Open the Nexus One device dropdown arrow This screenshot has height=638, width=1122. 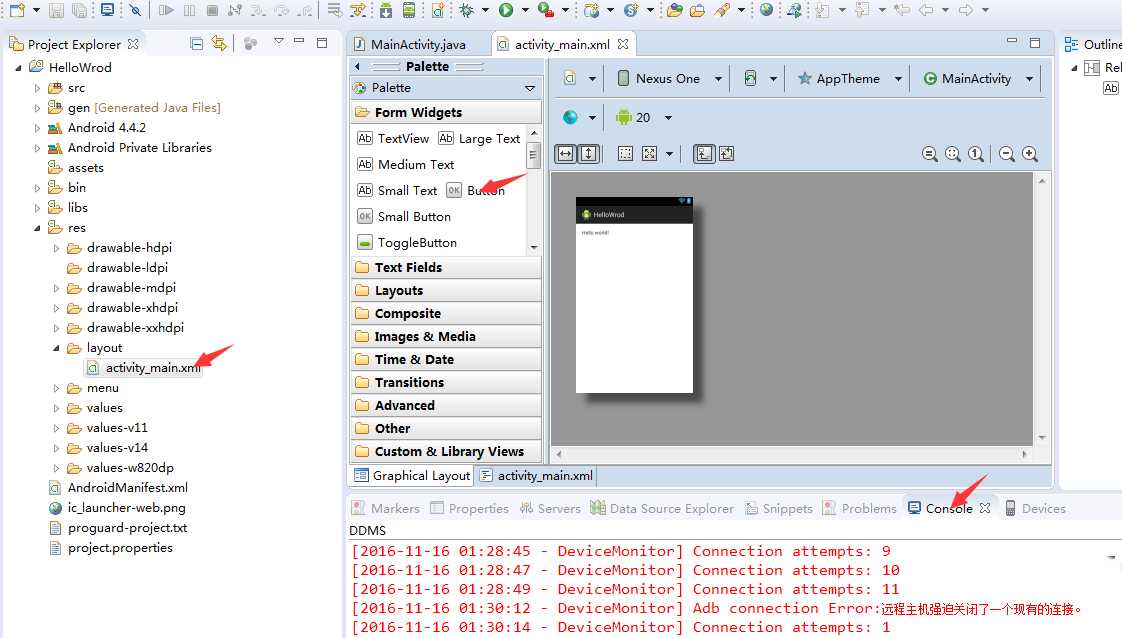point(718,79)
